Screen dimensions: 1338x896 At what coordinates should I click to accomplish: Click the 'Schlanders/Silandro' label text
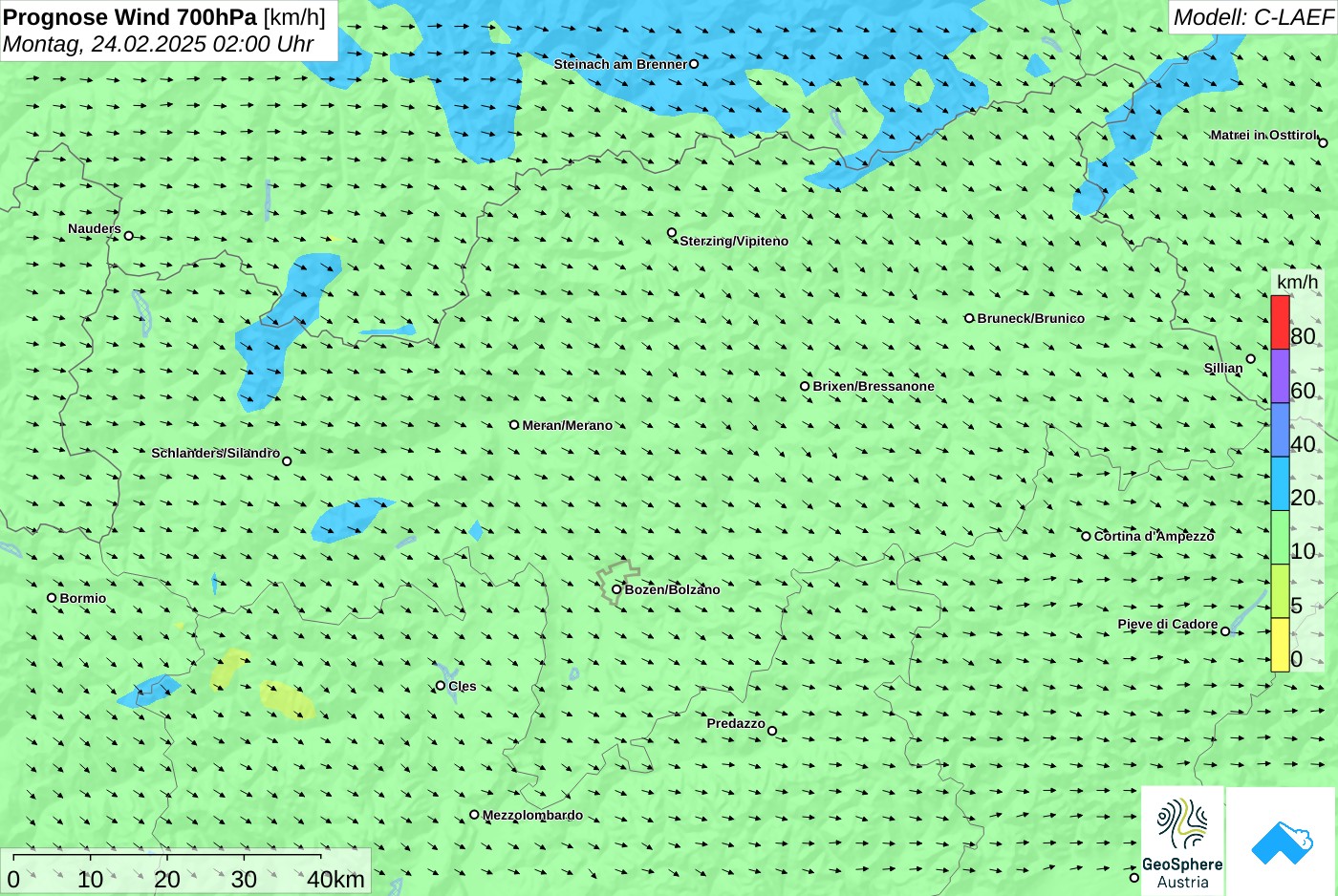click(216, 453)
